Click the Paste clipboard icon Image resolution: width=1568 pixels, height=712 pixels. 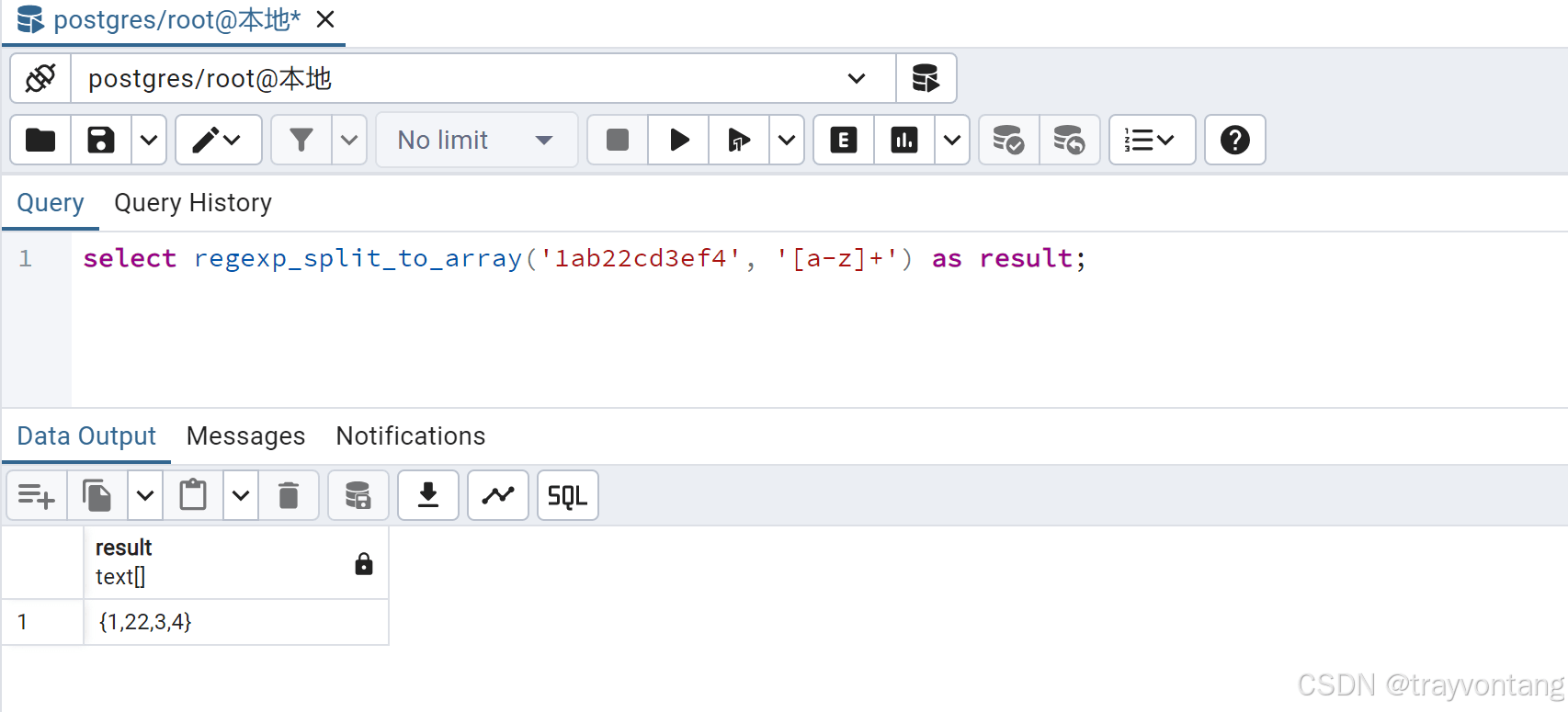coord(193,495)
